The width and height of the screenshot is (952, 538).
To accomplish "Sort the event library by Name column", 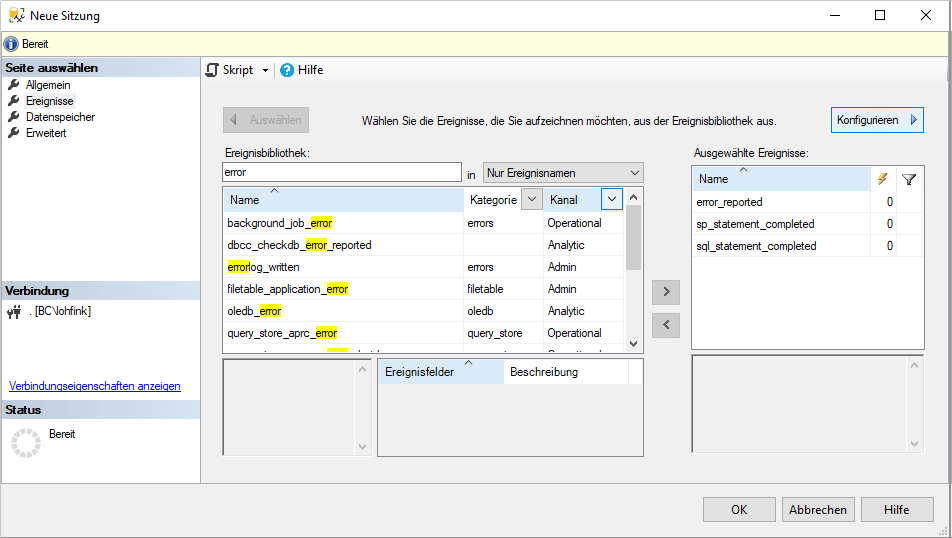I will pyautogui.click(x=344, y=200).
